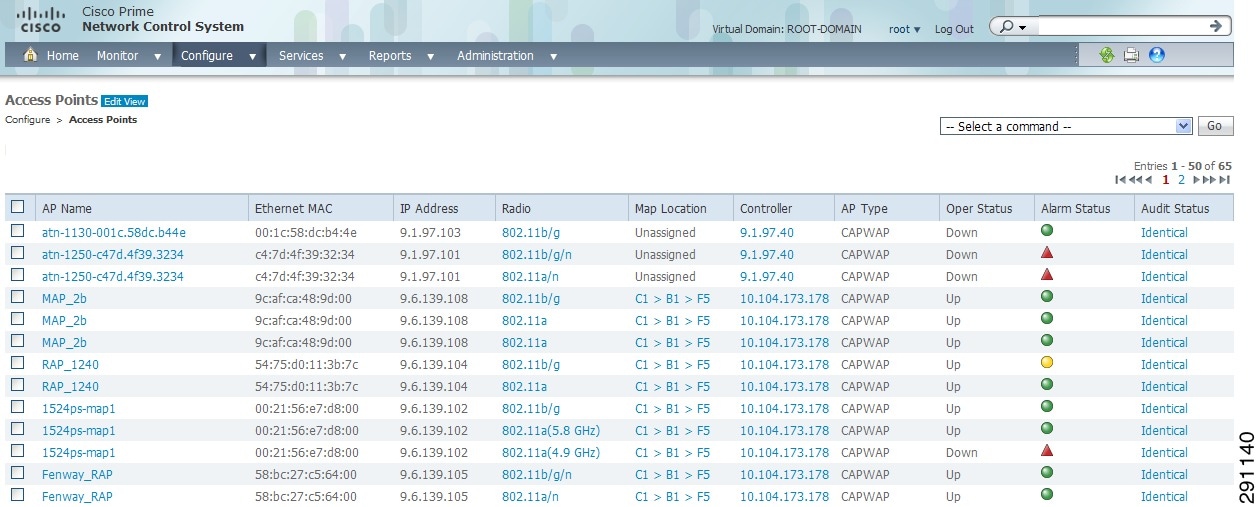
Task: Click the double-arrow skip forward pagination icon
Action: point(1209,180)
